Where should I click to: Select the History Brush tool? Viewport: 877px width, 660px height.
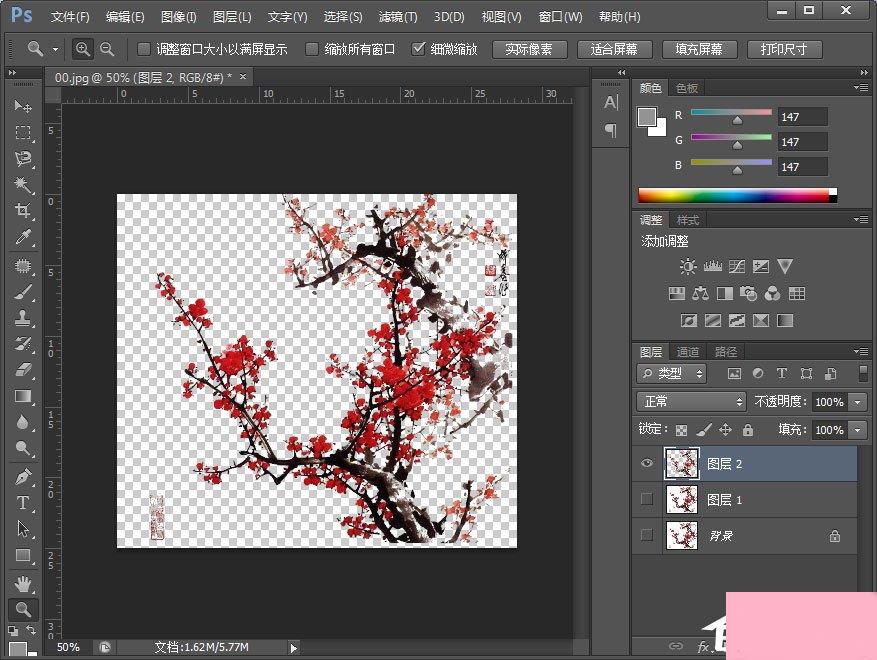coord(22,343)
